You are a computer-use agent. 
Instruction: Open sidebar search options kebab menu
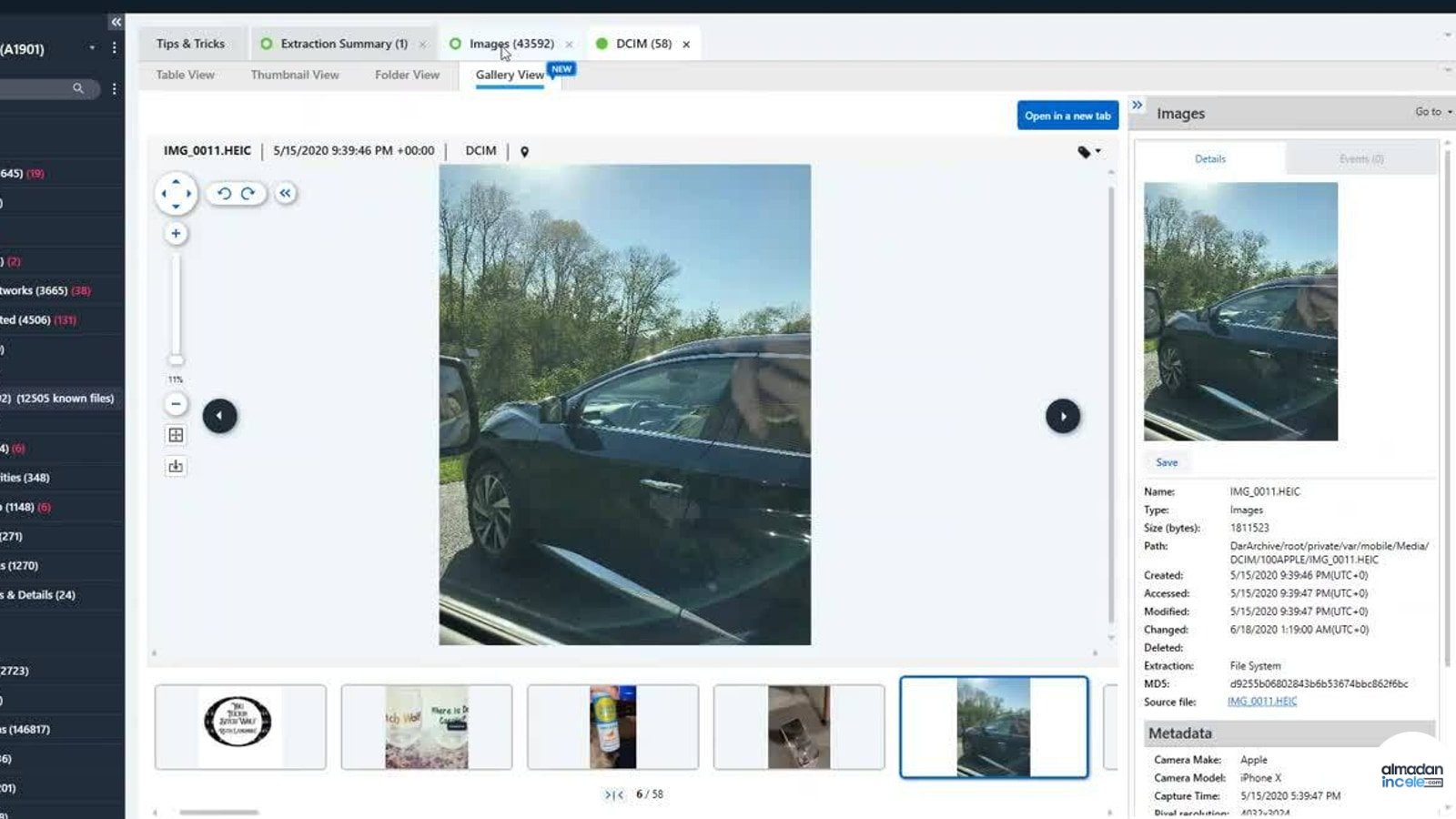click(x=114, y=88)
